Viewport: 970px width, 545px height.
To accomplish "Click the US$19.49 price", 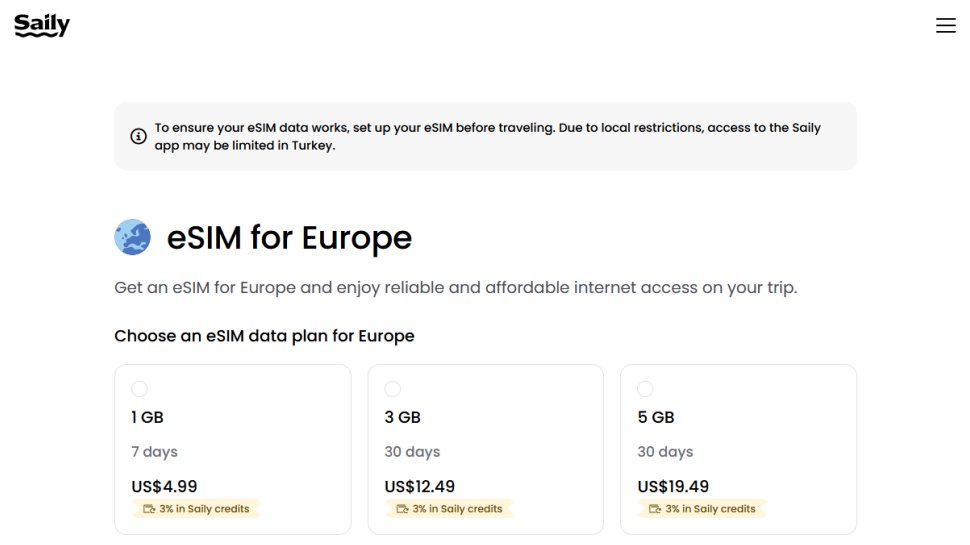I will click(673, 487).
